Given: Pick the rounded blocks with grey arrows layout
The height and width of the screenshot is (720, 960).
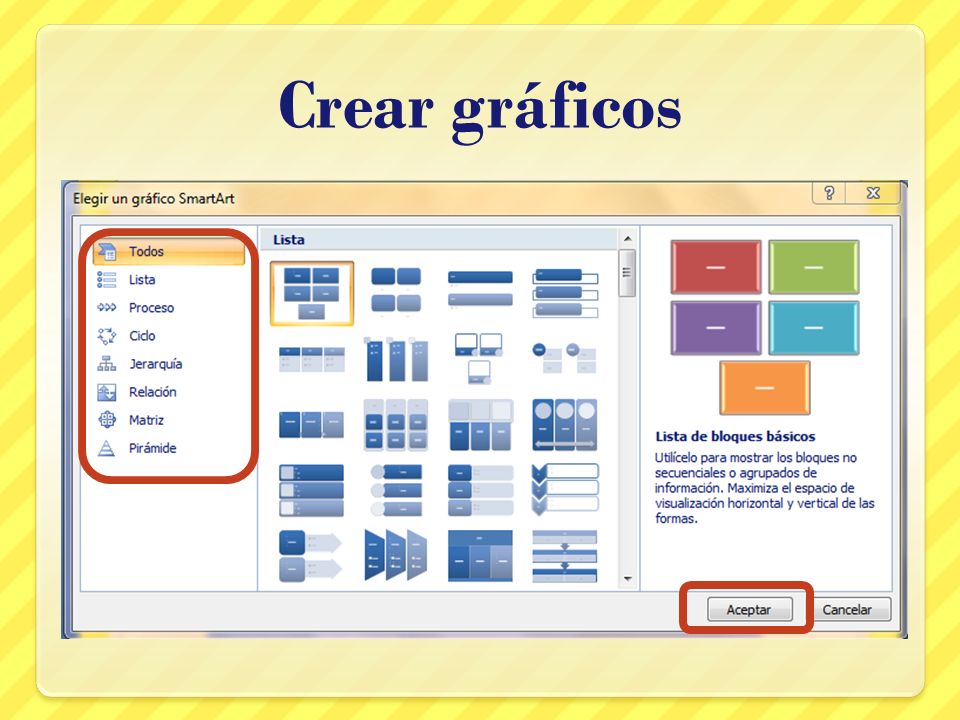Looking at the screenshot, I should pyautogui.click(x=311, y=556).
